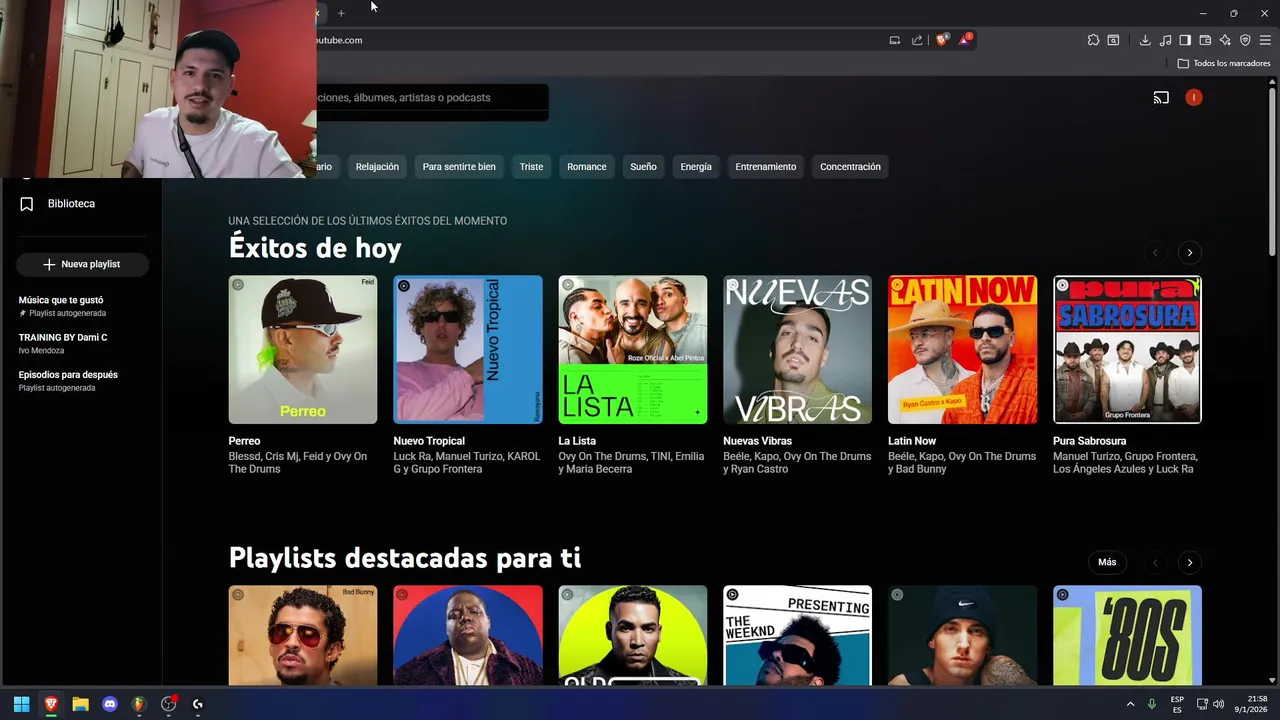Screen dimensions: 1280x720
Task: Show next Playlists destacadas items
Action: (x=1189, y=562)
